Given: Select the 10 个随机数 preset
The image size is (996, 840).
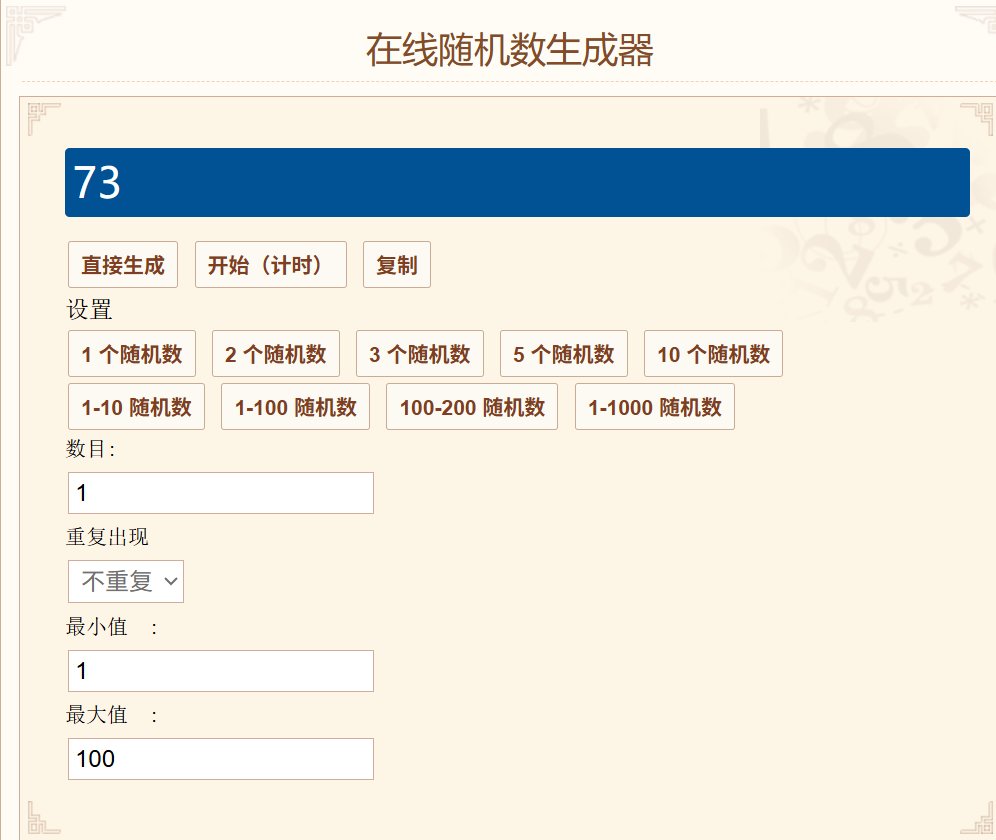Looking at the screenshot, I should tap(712, 353).
